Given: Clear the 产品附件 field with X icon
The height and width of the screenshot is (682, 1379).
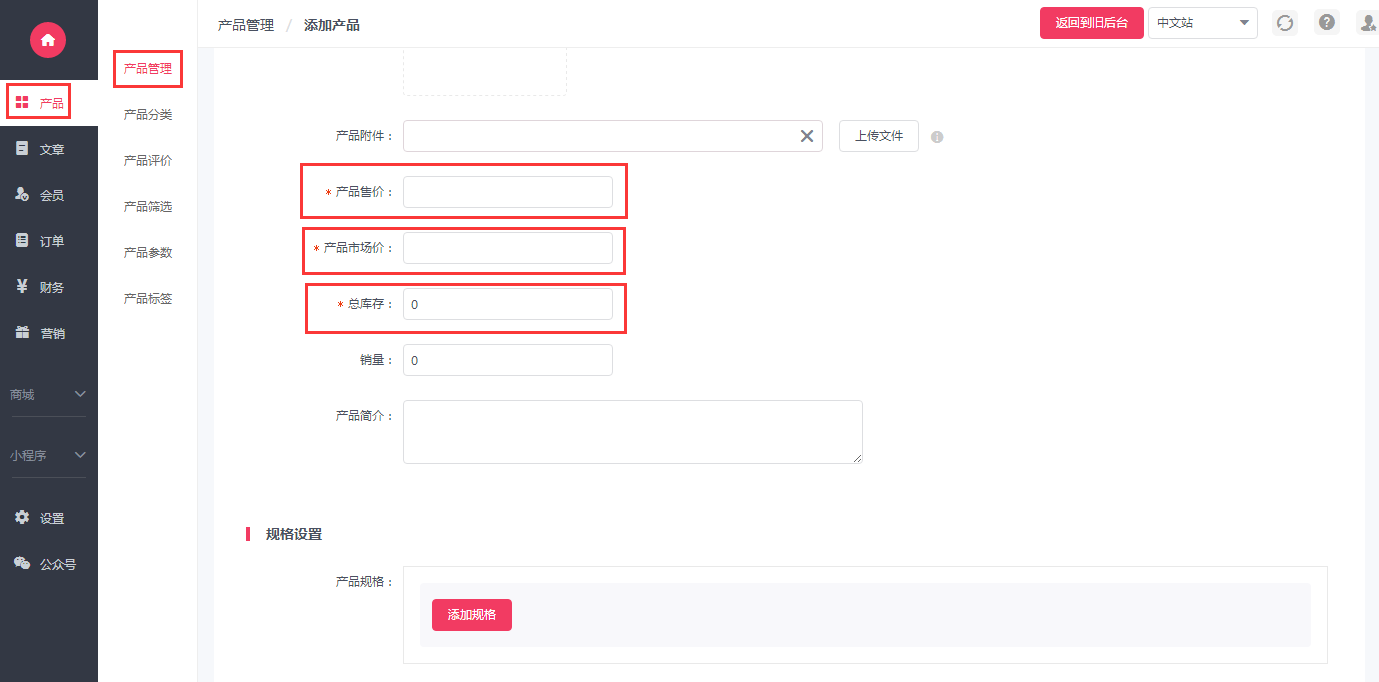Looking at the screenshot, I should 807,136.
